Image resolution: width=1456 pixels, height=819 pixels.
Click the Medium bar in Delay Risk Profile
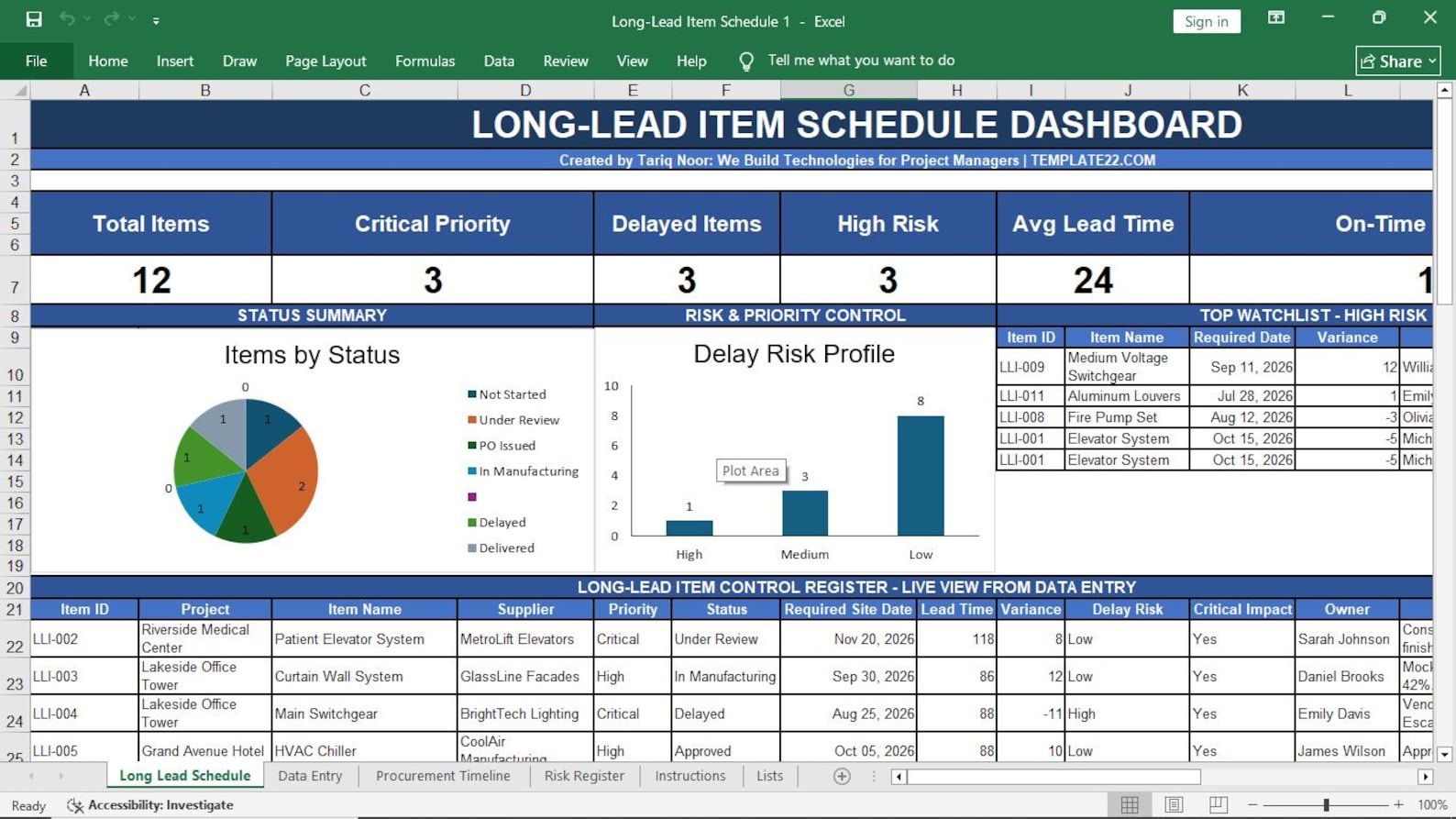[805, 514]
